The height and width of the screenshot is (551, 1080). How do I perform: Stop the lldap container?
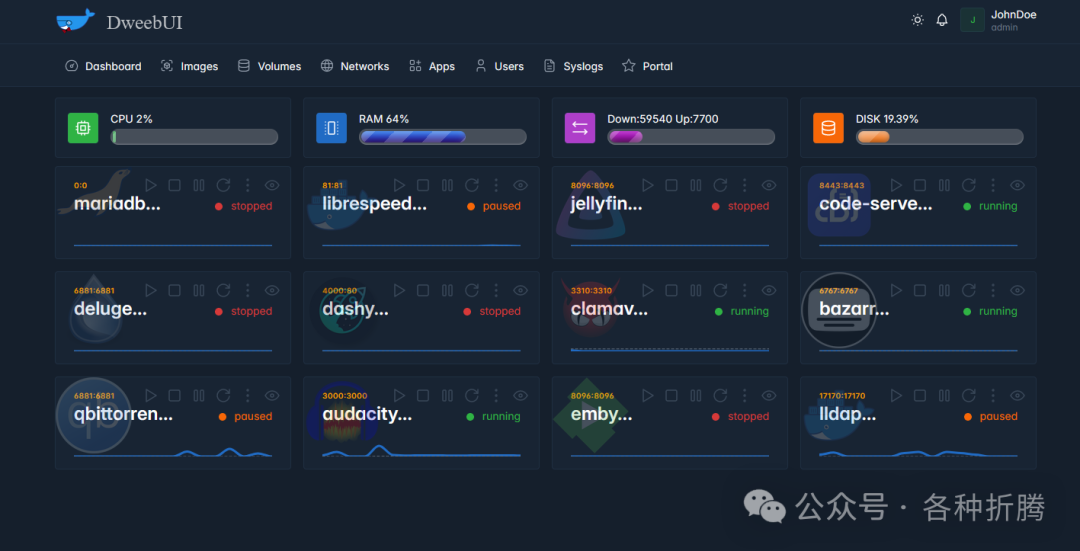pos(920,395)
